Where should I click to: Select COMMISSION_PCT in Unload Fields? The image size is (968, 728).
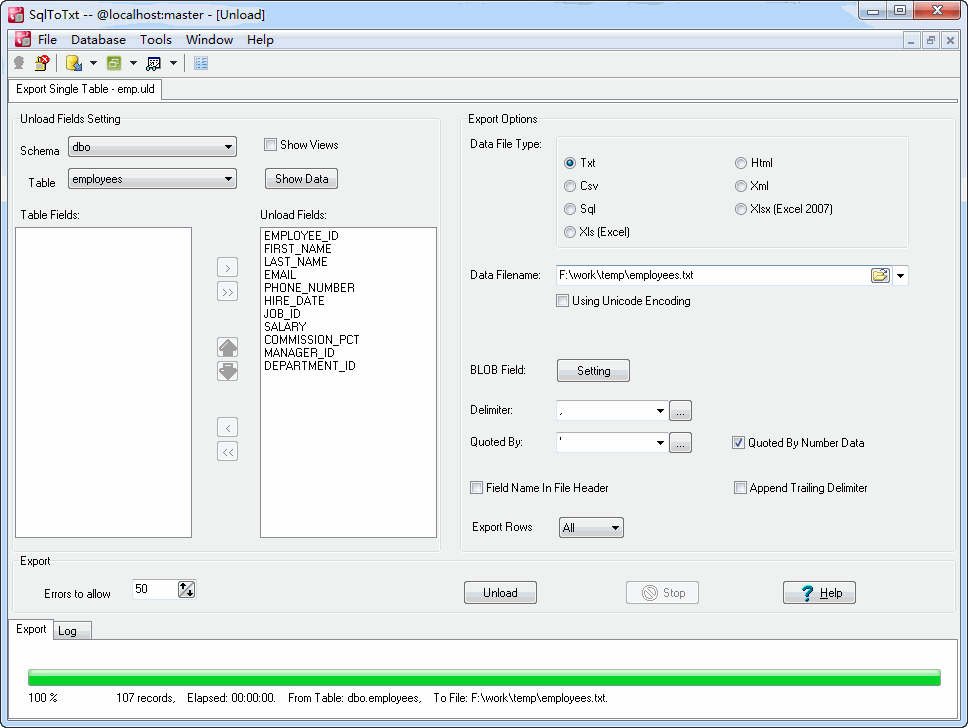pyautogui.click(x=312, y=340)
